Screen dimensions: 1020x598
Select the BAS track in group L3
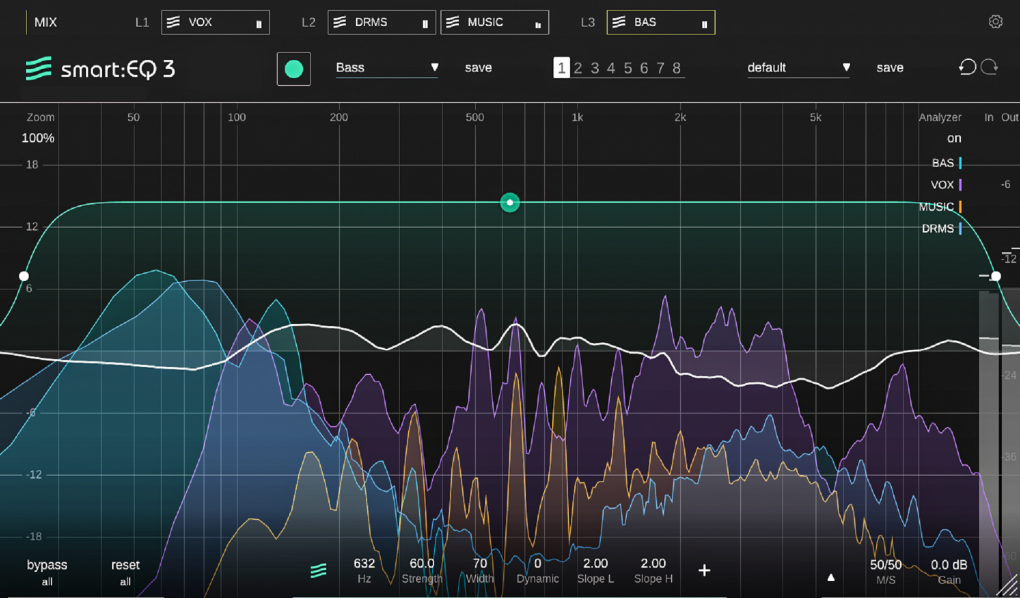coord(661,22)
